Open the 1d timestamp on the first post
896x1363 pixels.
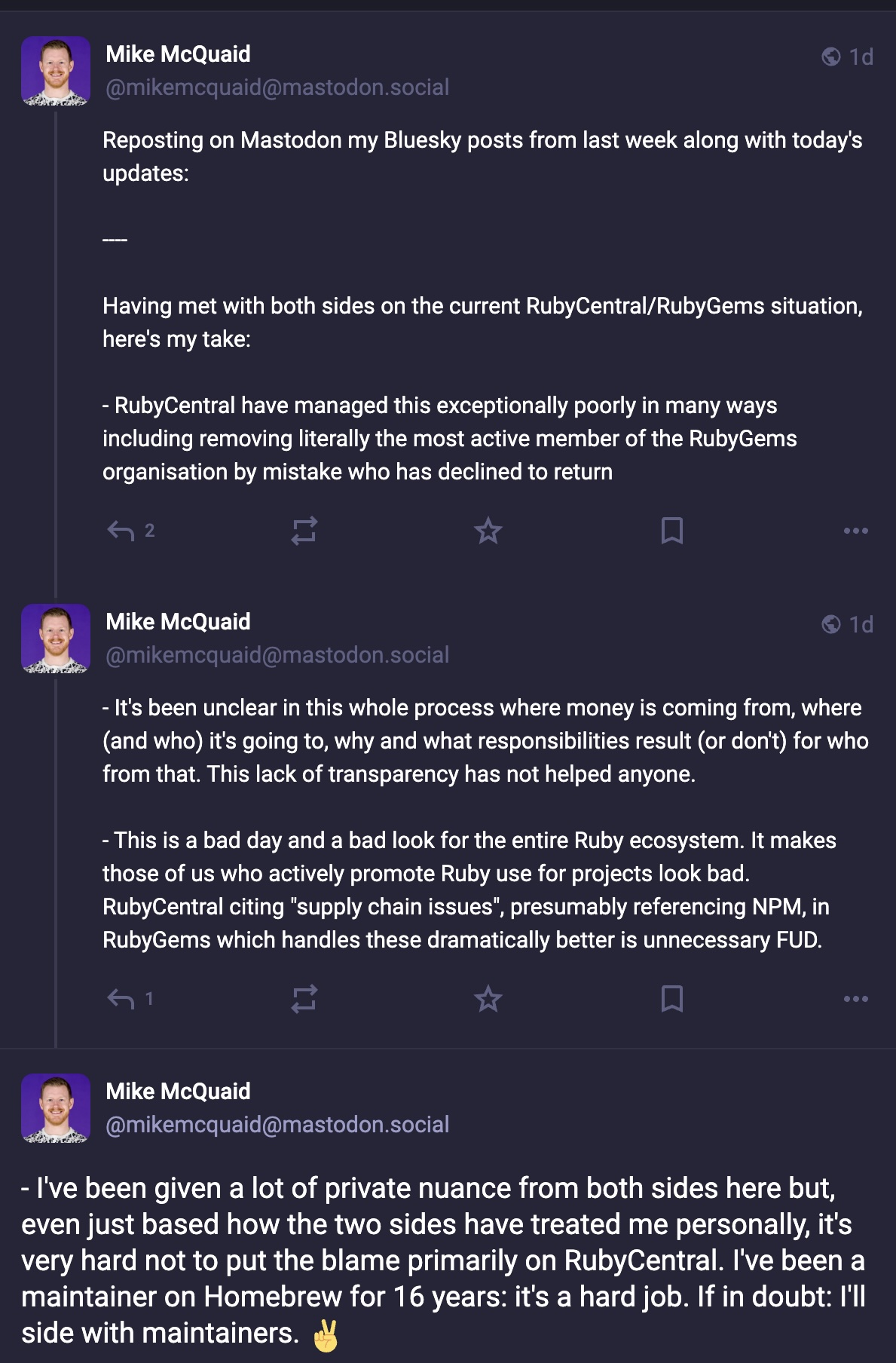coord(861,57)
